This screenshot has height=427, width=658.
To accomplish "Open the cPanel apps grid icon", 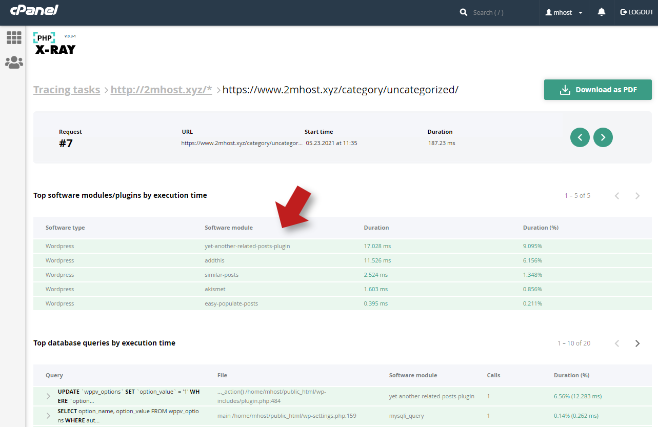I will tap(14, 38).
